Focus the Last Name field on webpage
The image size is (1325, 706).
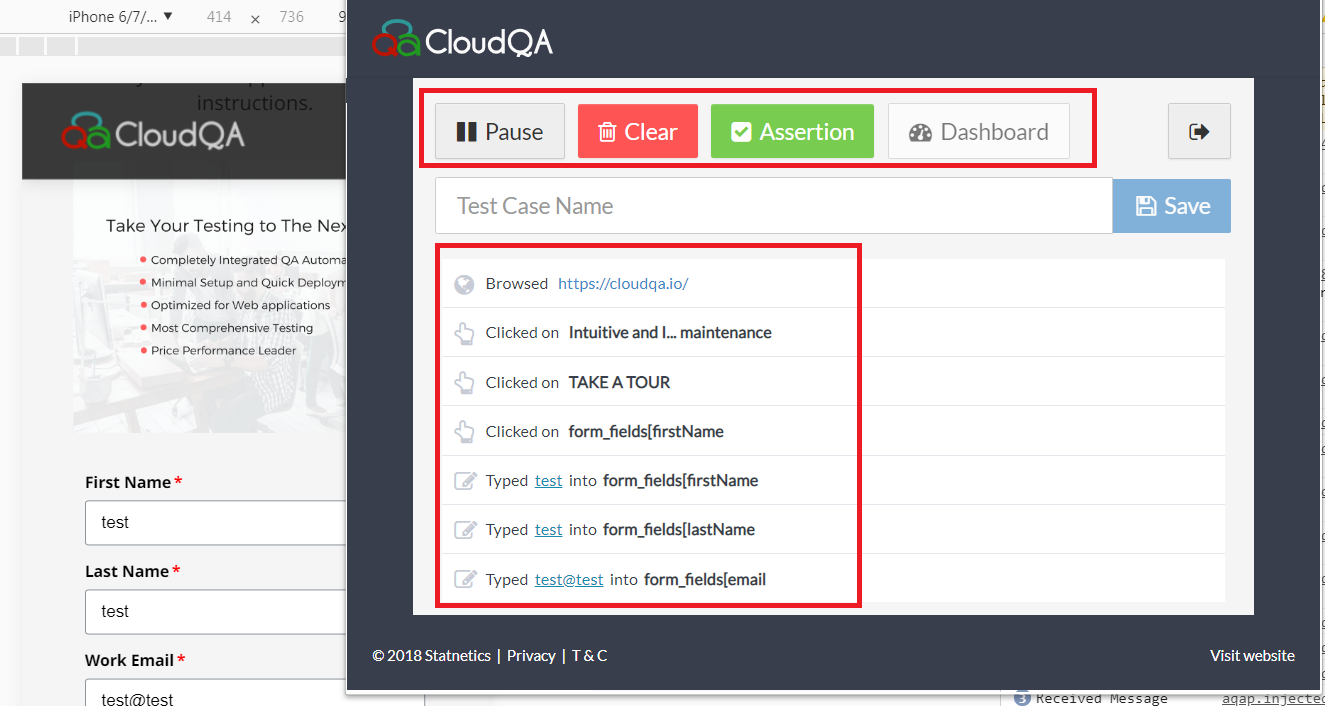(x=216, y=612)
